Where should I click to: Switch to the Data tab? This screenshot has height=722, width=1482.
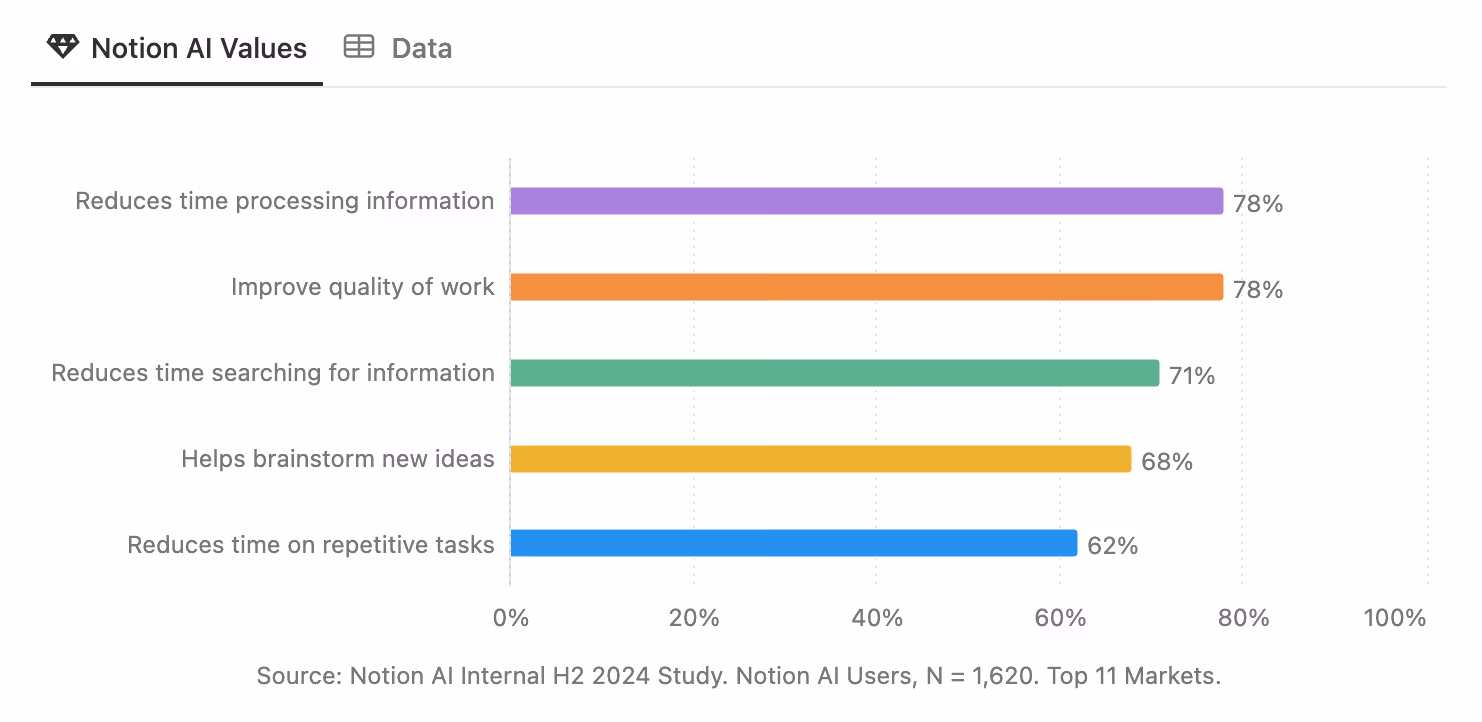[421, 47]
